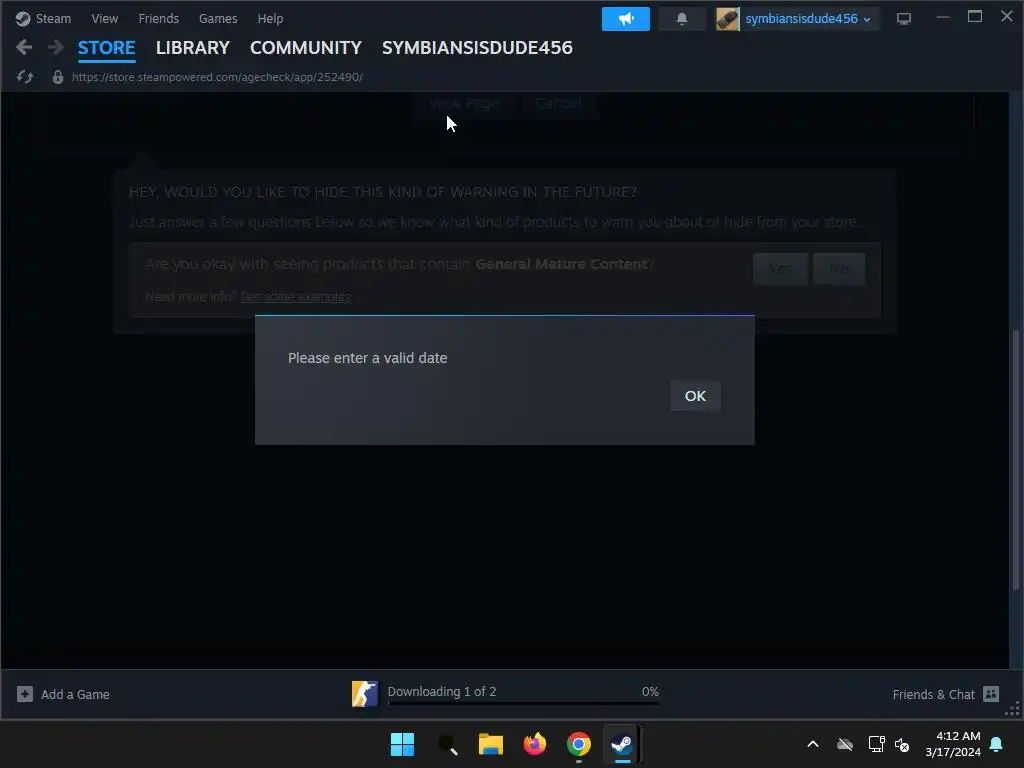Image resolution: width=1024 pixels, height=768 pixels.
Task: Click the Counter-Strike download icon
Action: tap(364, 694)
